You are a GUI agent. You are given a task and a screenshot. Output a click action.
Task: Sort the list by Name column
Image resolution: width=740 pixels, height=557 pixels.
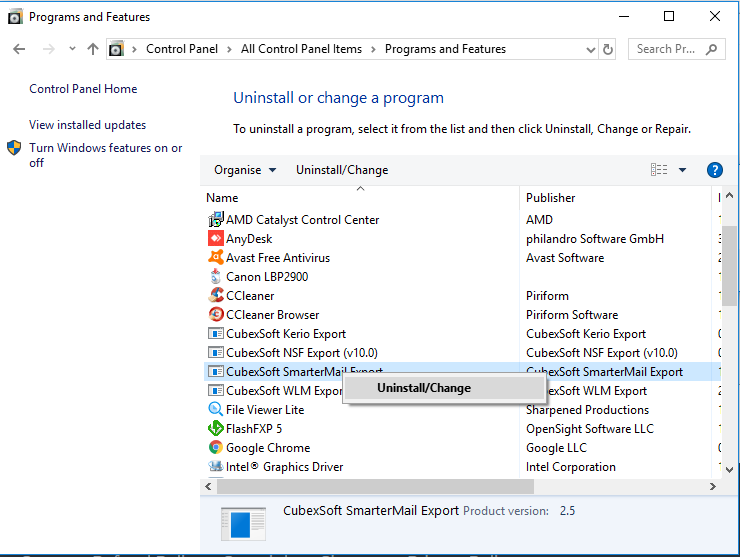coord(362,198)
